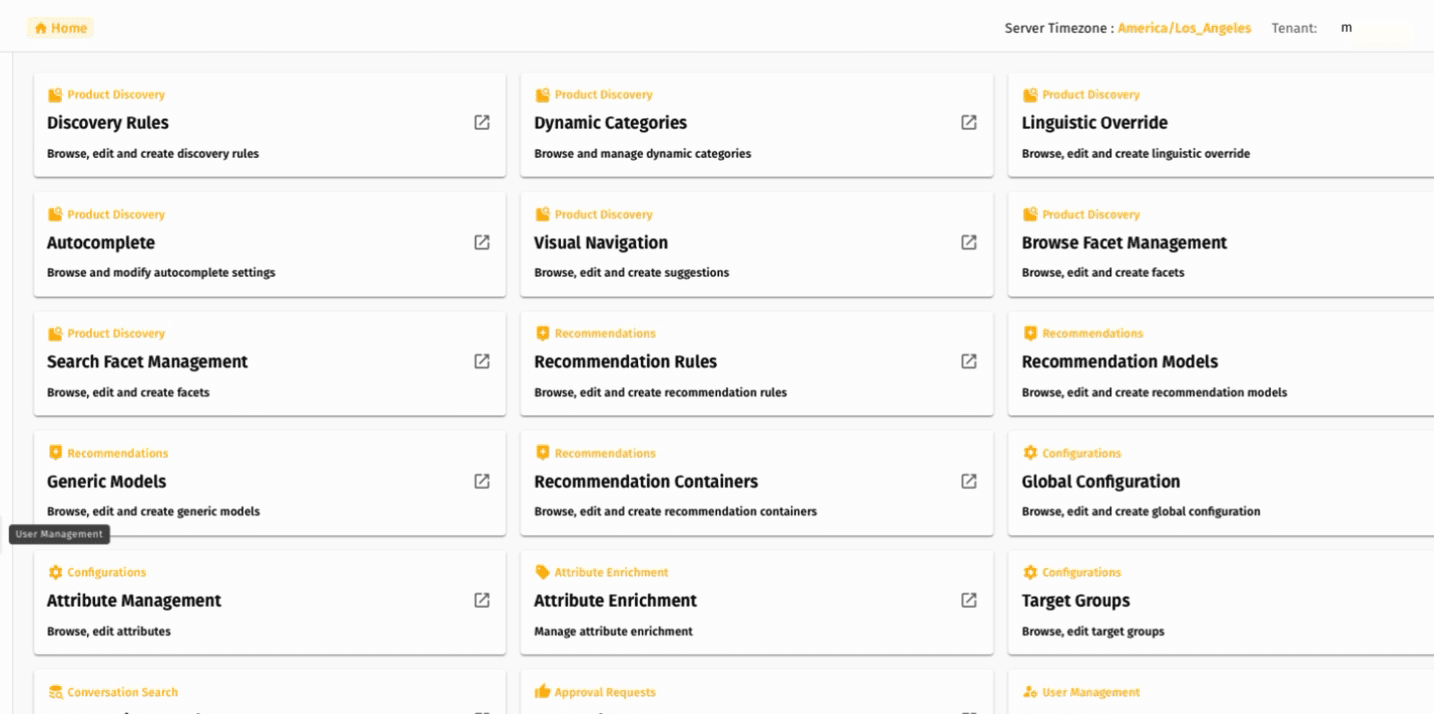Click the Recommendations badge icon above Recommendation Containers

tap(542, 453)
